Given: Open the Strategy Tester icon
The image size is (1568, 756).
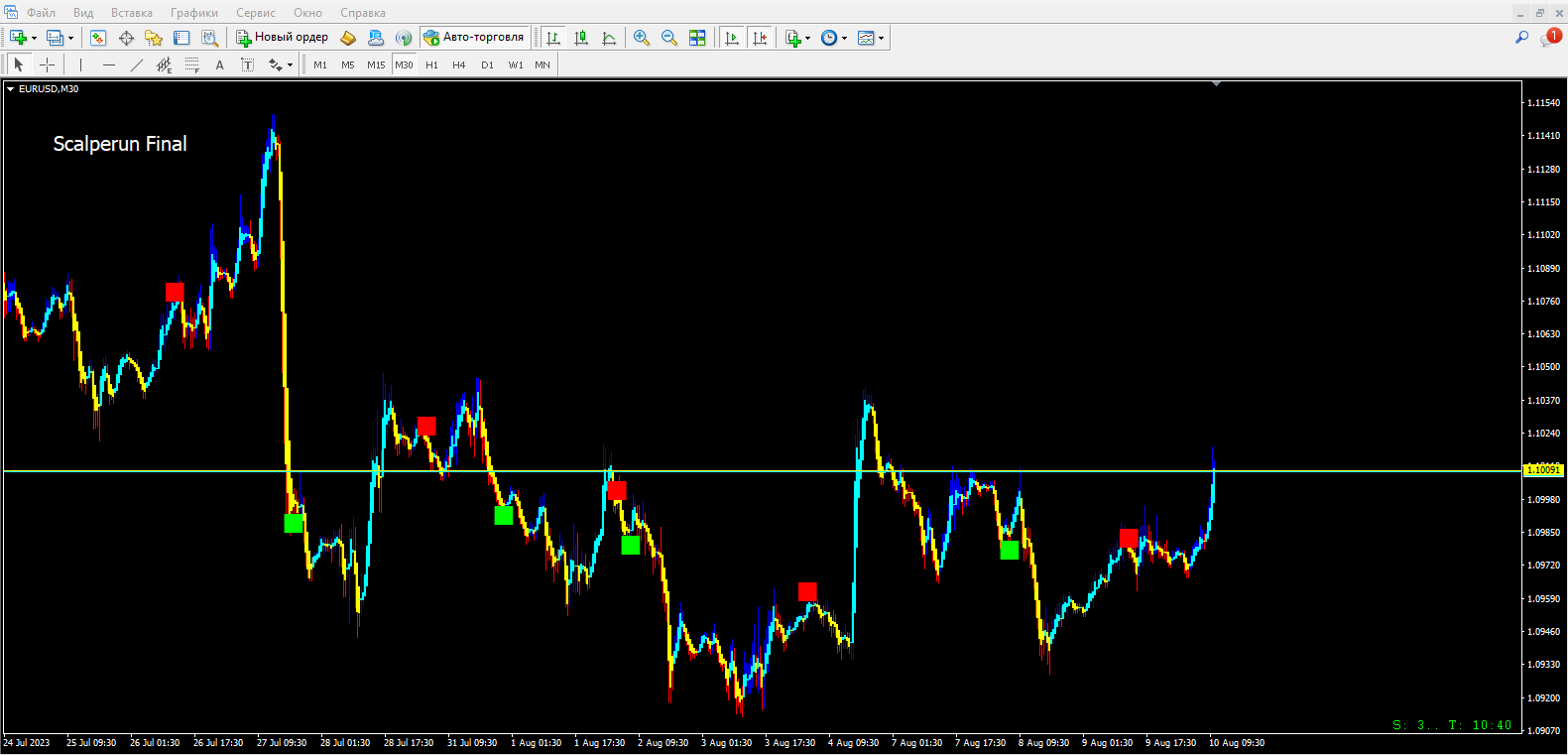Looking at the screenshot, I should 210,38.
